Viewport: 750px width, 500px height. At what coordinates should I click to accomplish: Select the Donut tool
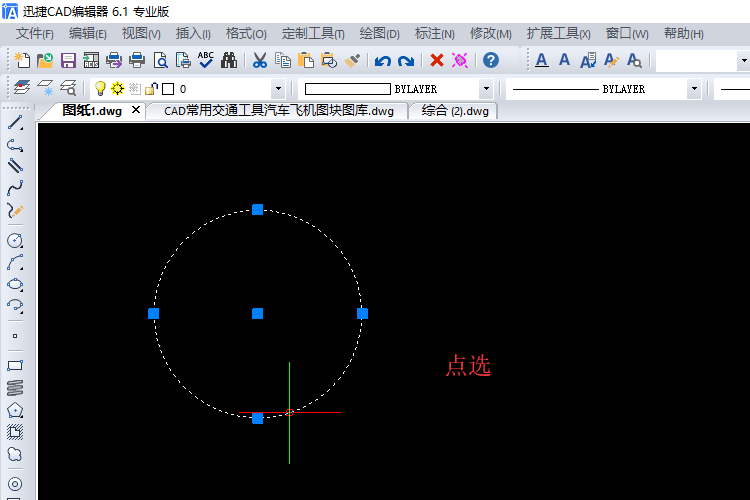(15, 484)
